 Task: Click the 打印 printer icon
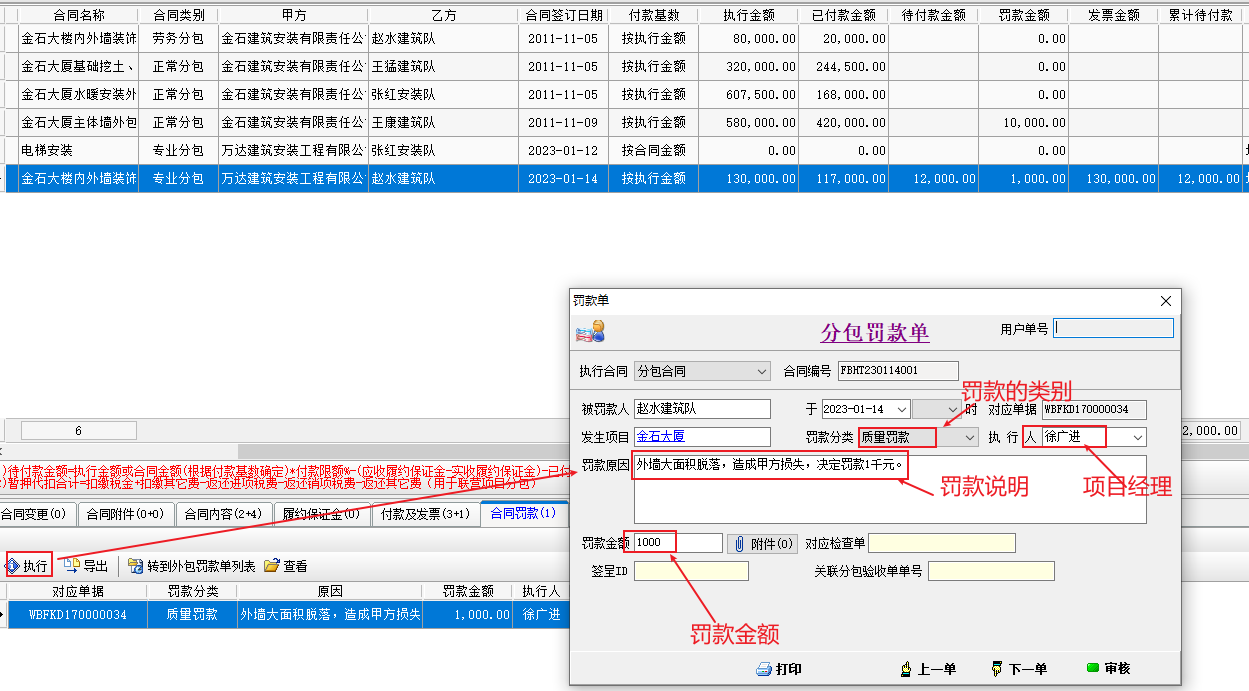764,669
